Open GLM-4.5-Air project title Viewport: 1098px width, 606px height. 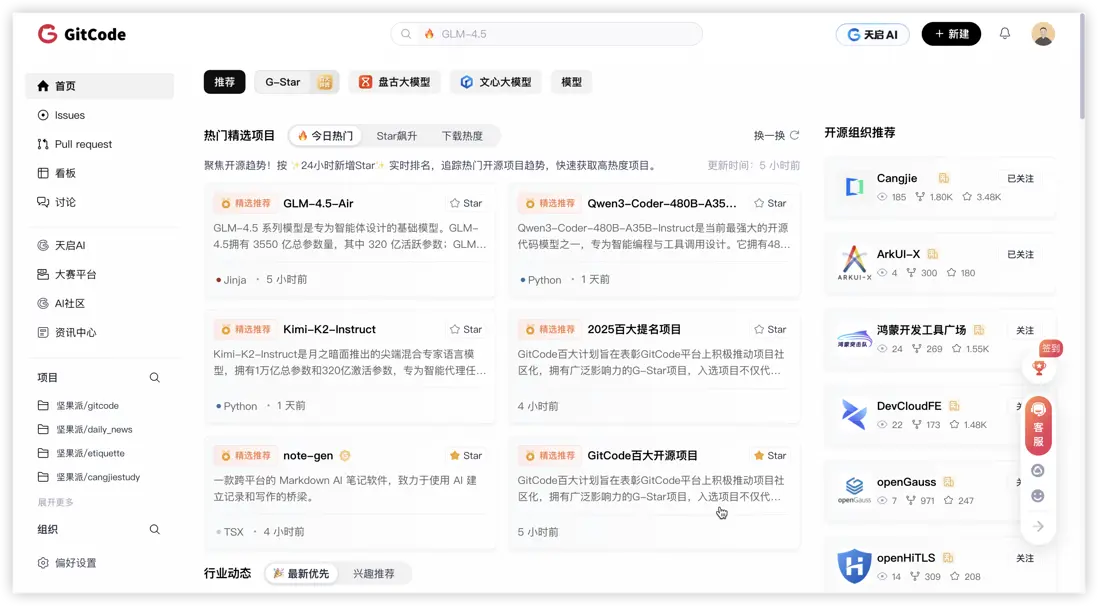tap(318, 203)
